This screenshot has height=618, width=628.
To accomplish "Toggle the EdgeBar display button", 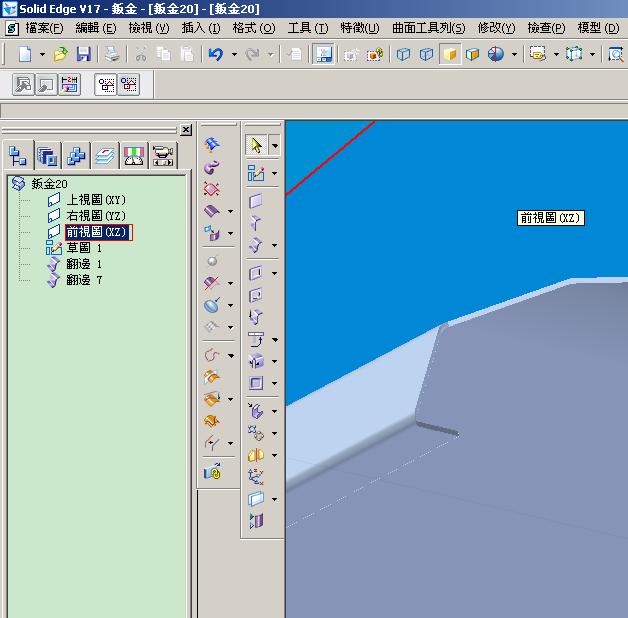I will [324, 54].
